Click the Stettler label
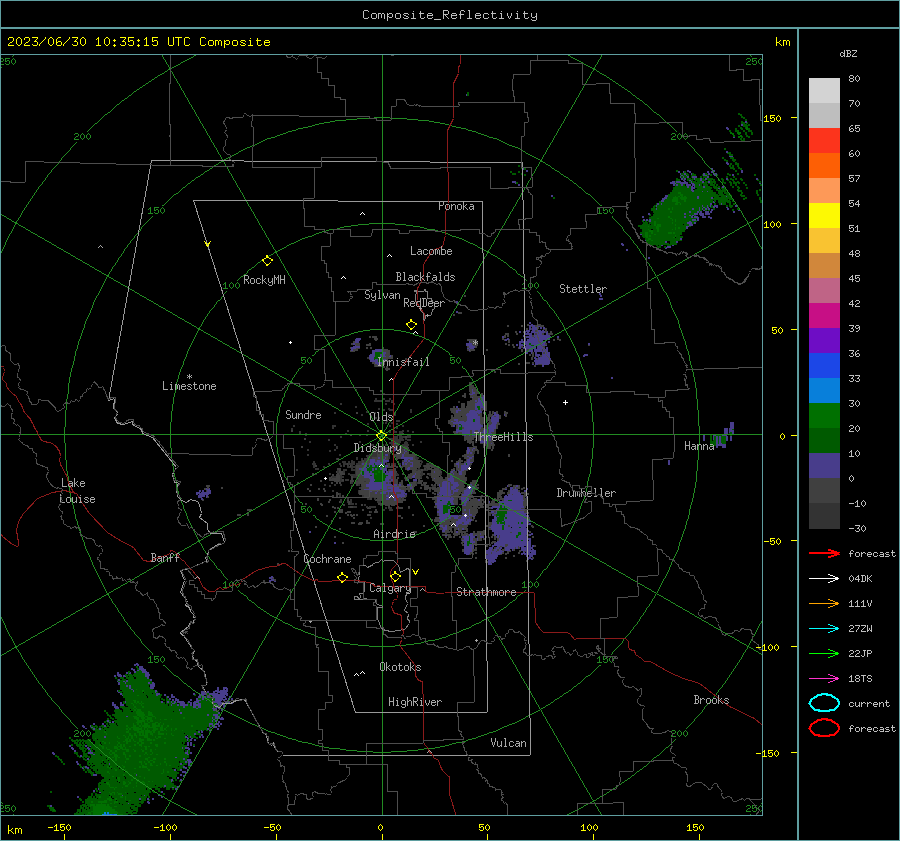Screen dimensions: 900x841 [x=583, y=289]
